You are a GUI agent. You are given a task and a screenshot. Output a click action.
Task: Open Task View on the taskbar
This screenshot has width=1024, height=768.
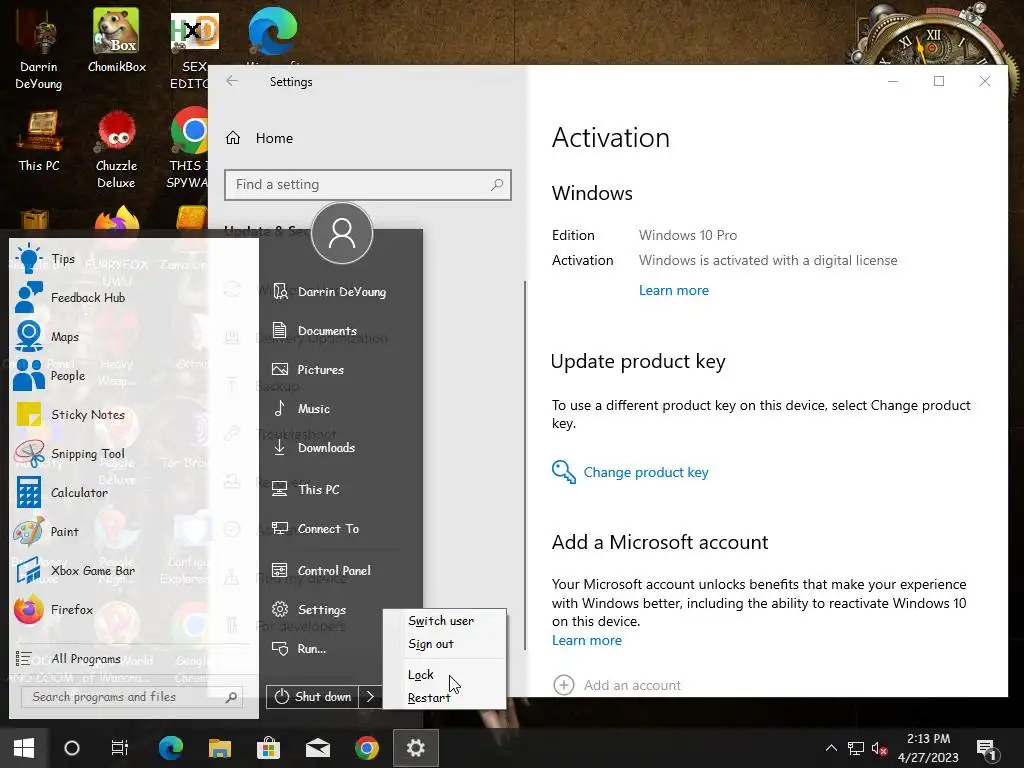tap(120, 748)
